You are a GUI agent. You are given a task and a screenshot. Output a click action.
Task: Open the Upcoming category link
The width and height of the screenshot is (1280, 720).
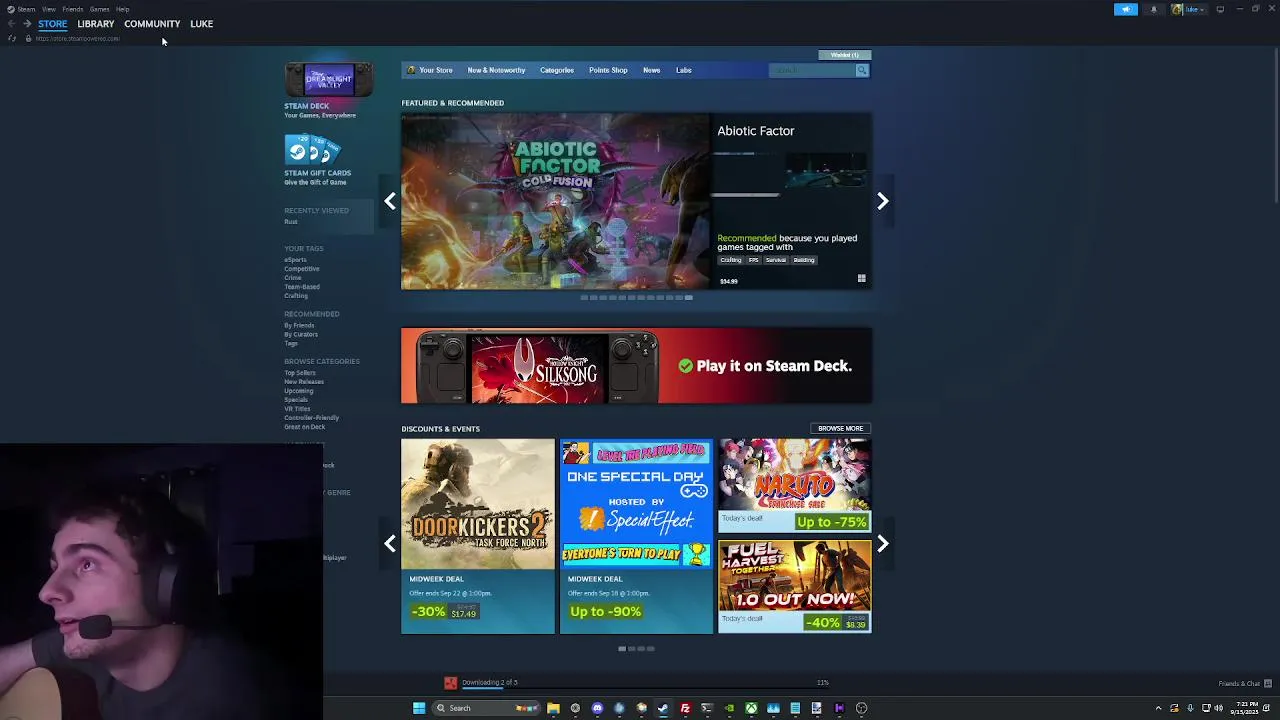tap(298, 391)
